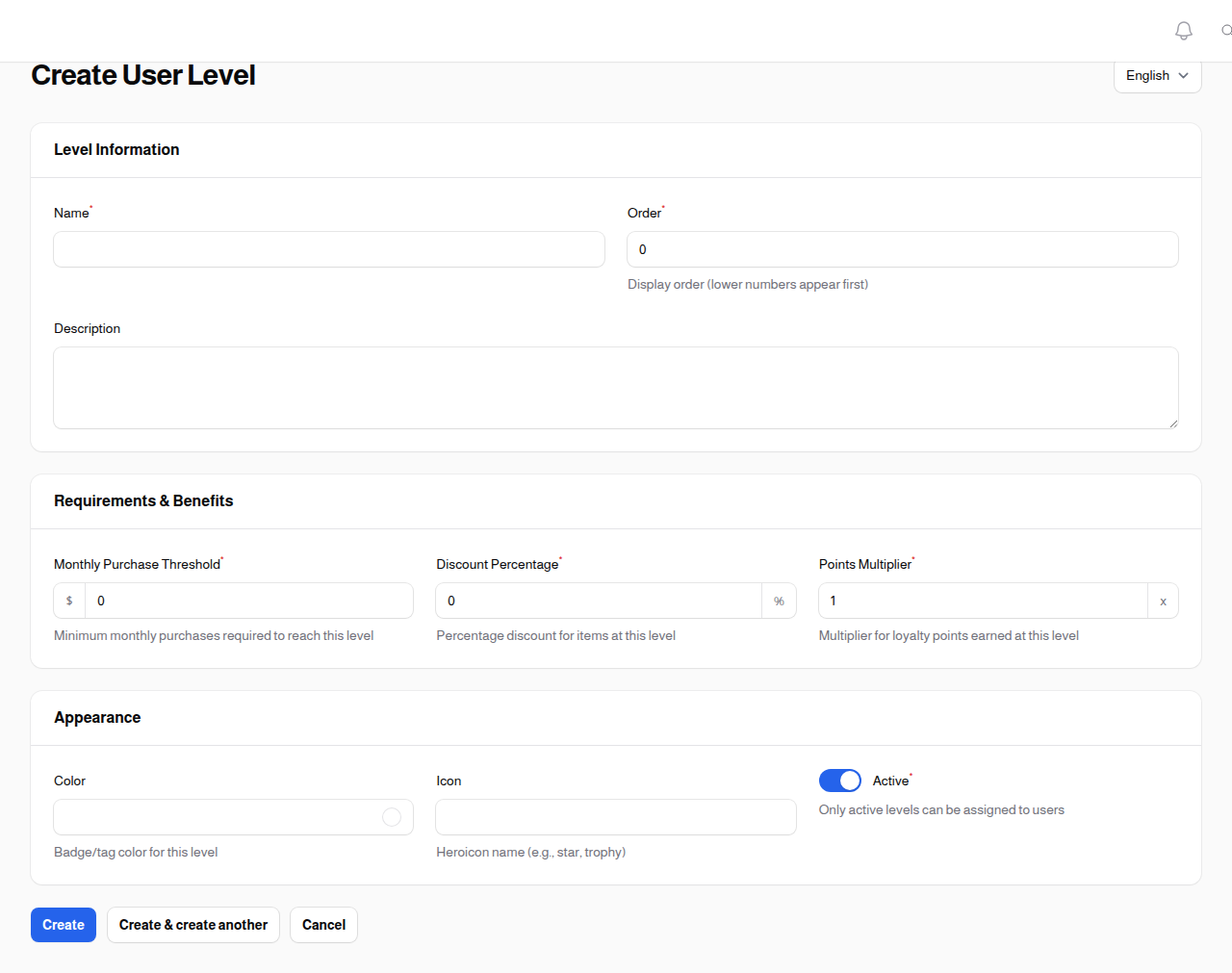Click inside the Description textarea
The width and height of the screenshot is (1232, 973).
pos(616,387)
